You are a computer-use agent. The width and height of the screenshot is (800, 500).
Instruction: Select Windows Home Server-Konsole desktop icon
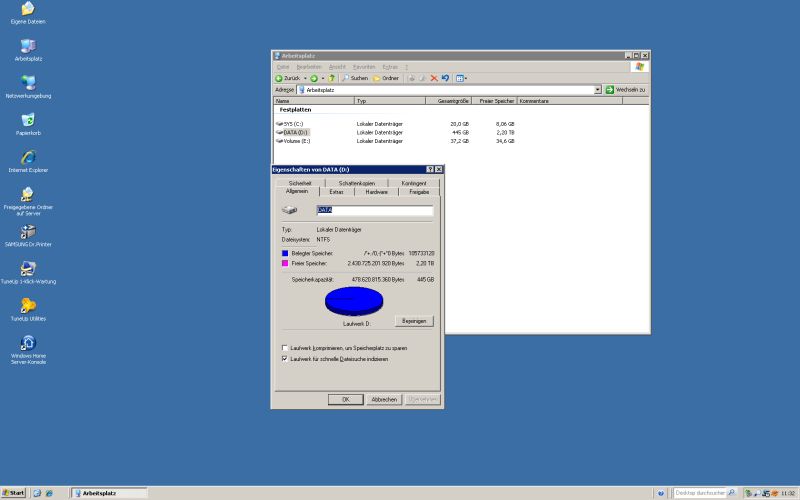28,350
